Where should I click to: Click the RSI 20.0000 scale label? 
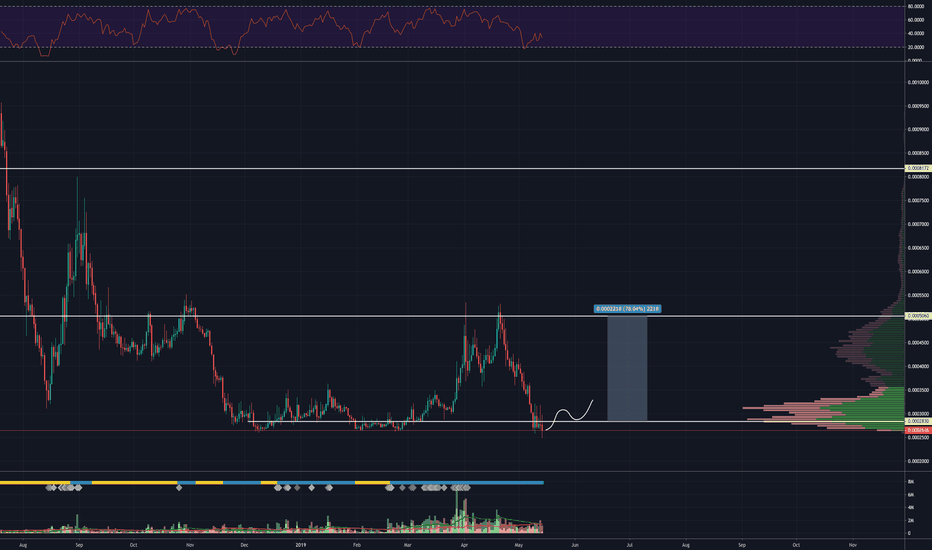click(x=916, y=48)
